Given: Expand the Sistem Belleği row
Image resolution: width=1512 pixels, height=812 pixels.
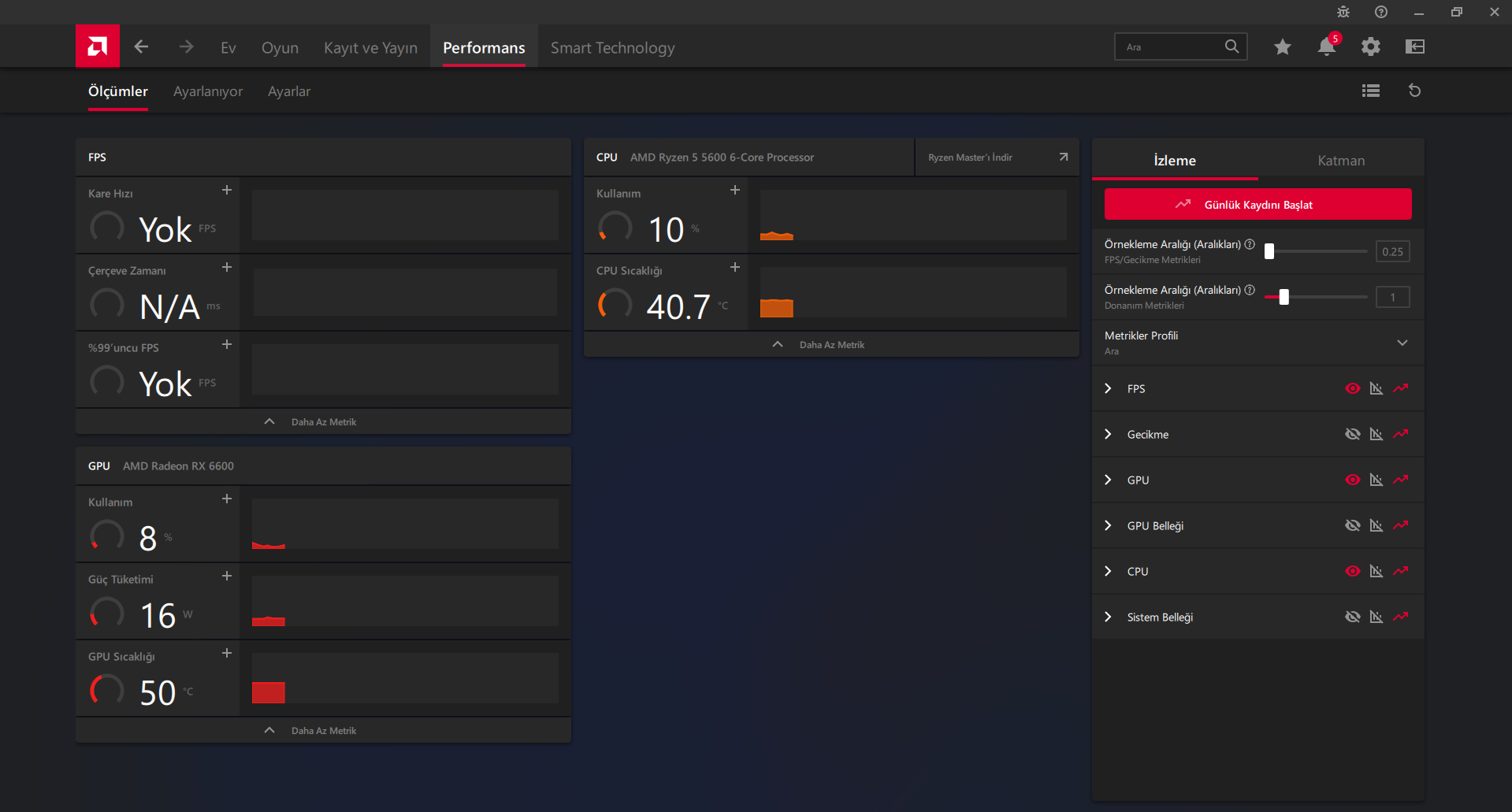Looking at the screenshot, I should pyautogui.click(x=1108, y=617).
